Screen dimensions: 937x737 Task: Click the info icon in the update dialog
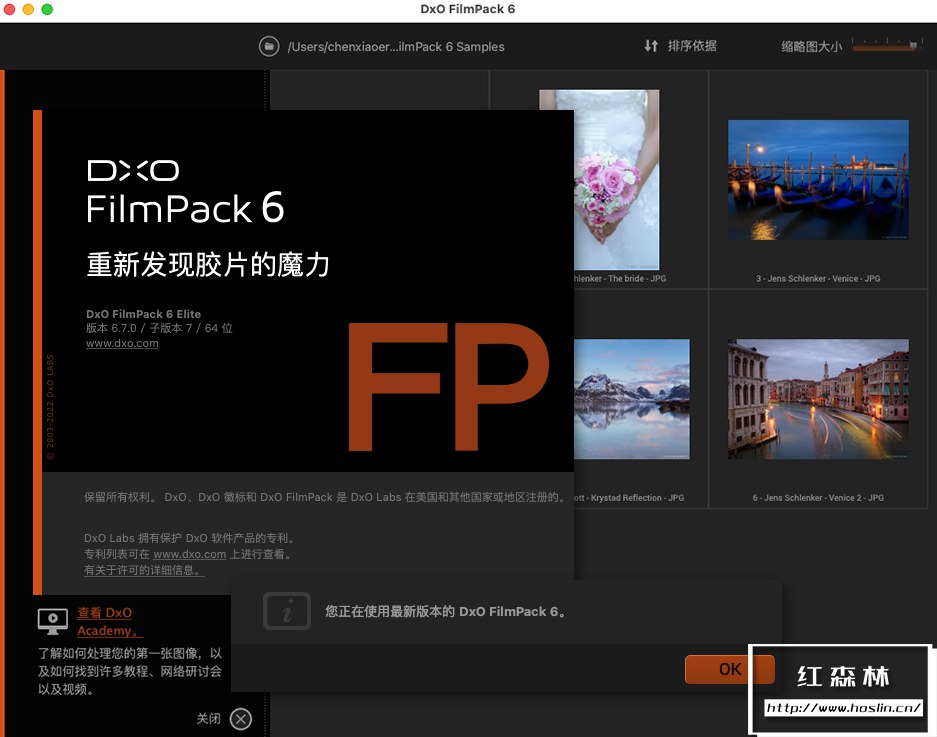(x=287, y=611)
